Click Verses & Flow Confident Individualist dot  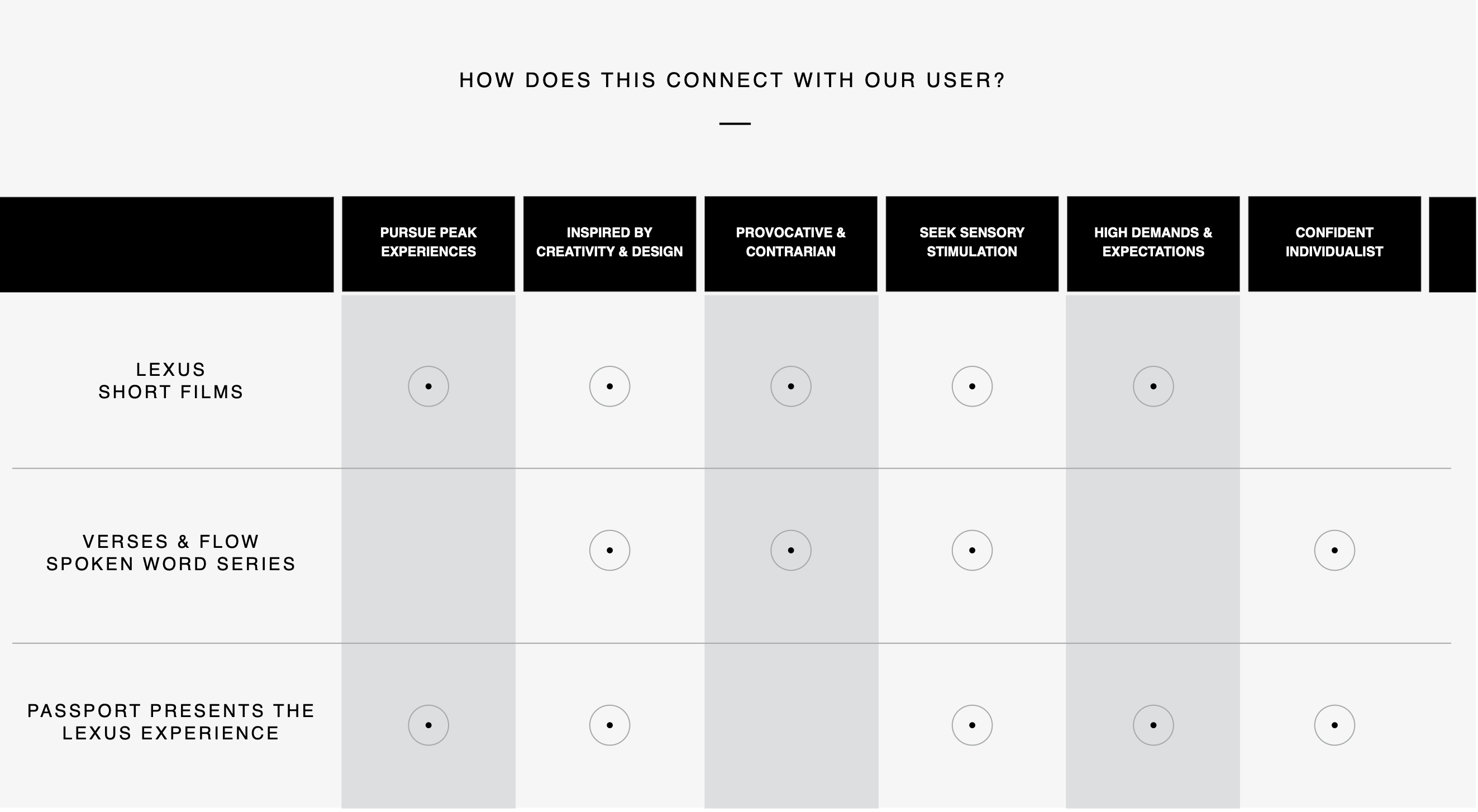click(x=1335, y=551)
